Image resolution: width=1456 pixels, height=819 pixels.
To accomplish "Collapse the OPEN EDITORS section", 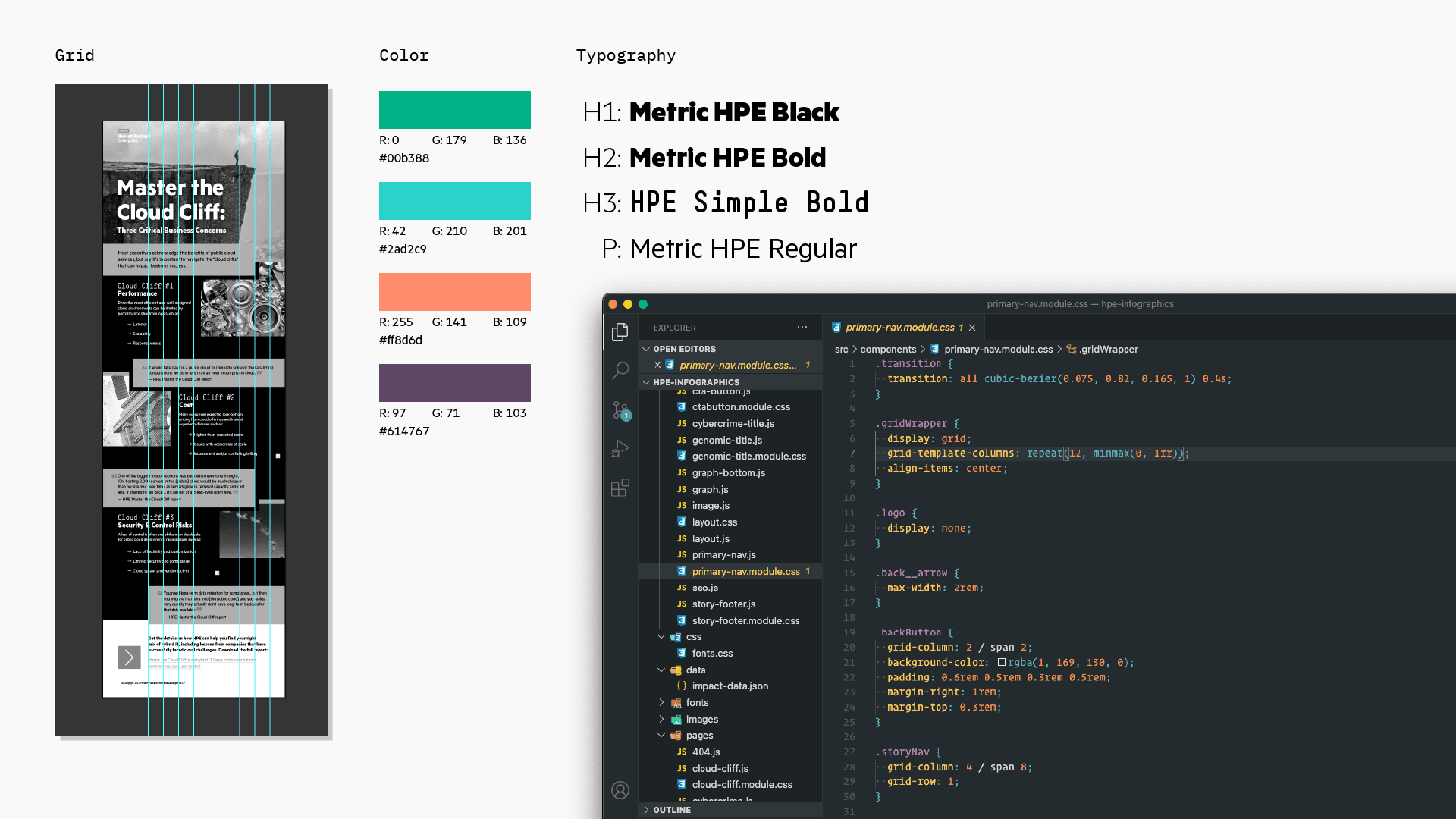I will 645,349.
